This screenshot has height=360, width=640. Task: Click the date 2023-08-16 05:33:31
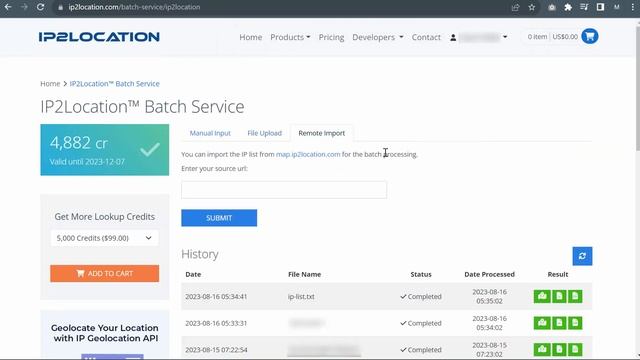click(216, 323)
